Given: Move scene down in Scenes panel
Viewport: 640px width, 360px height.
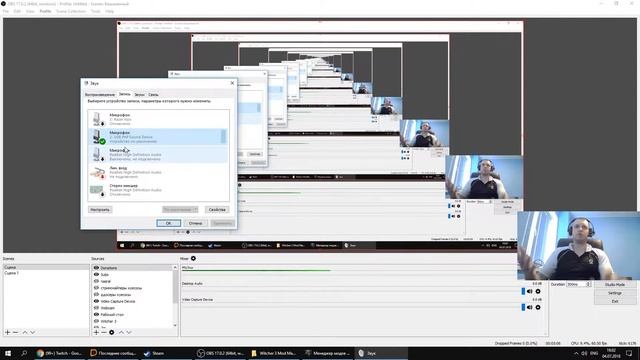Looking at the screenshot, I should click(33, 333).
